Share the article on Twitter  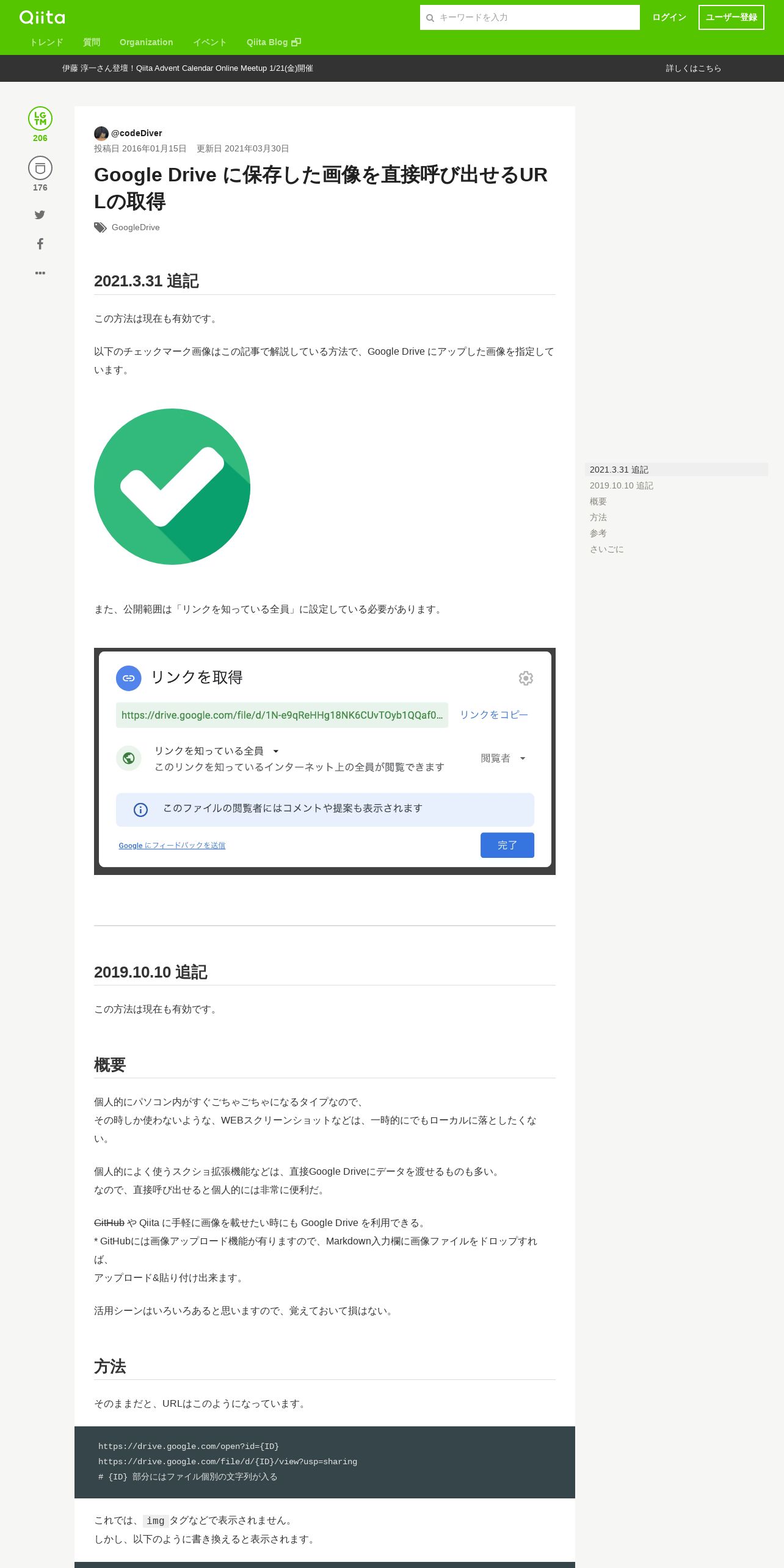coord(40,214)
